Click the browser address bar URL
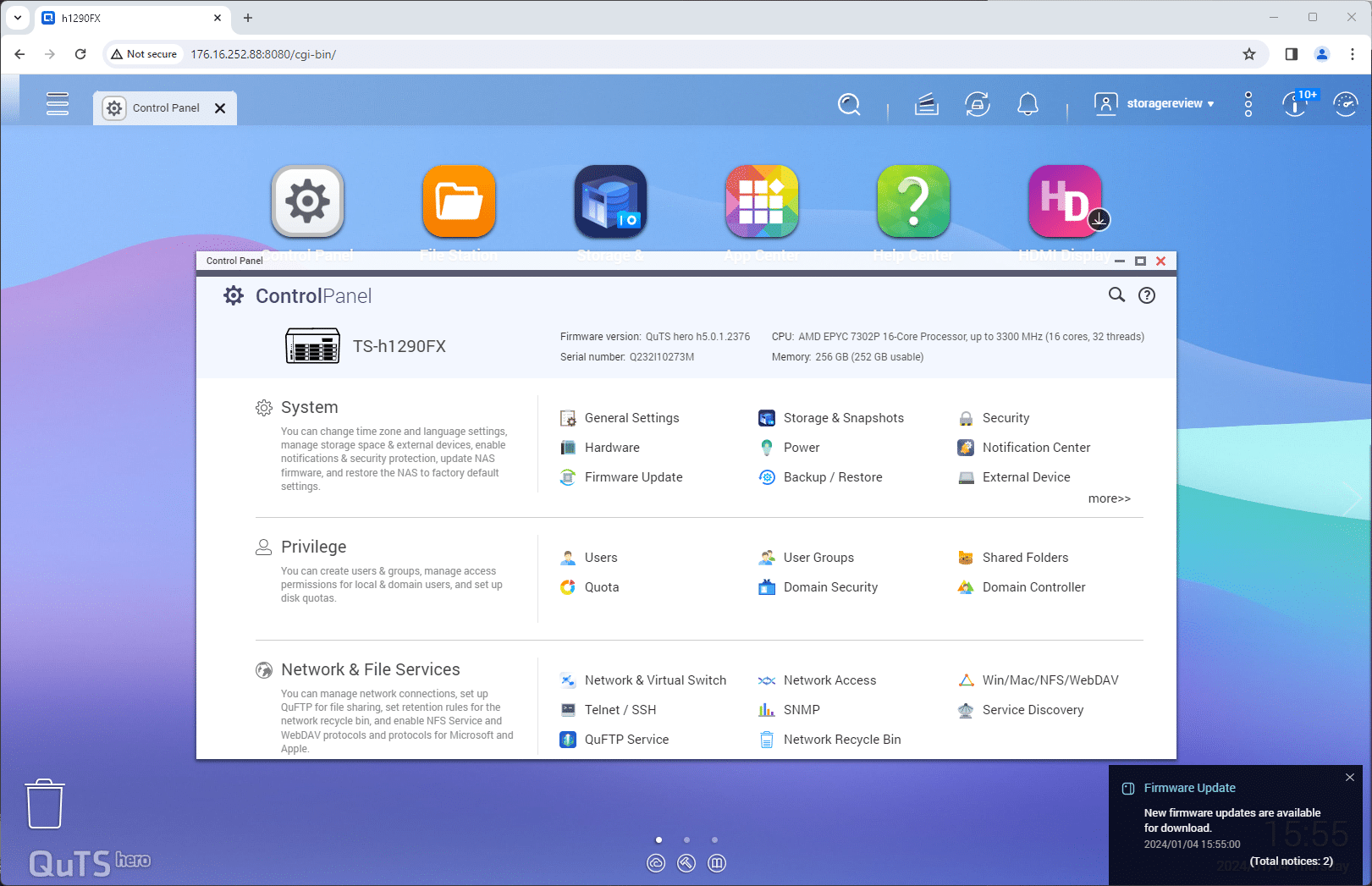1372x886 pixels. 263,54
